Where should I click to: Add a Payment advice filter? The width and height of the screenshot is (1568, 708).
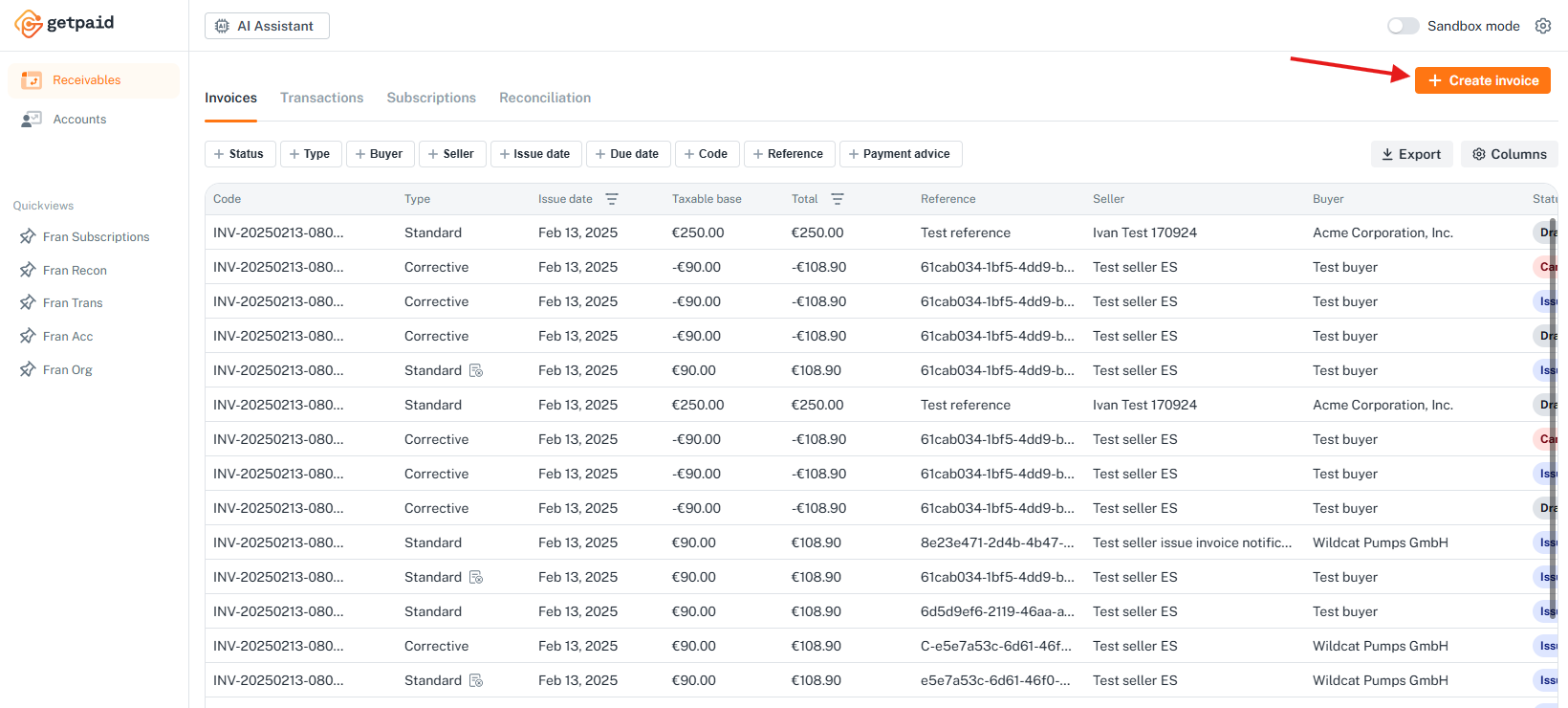click(901, 154)
